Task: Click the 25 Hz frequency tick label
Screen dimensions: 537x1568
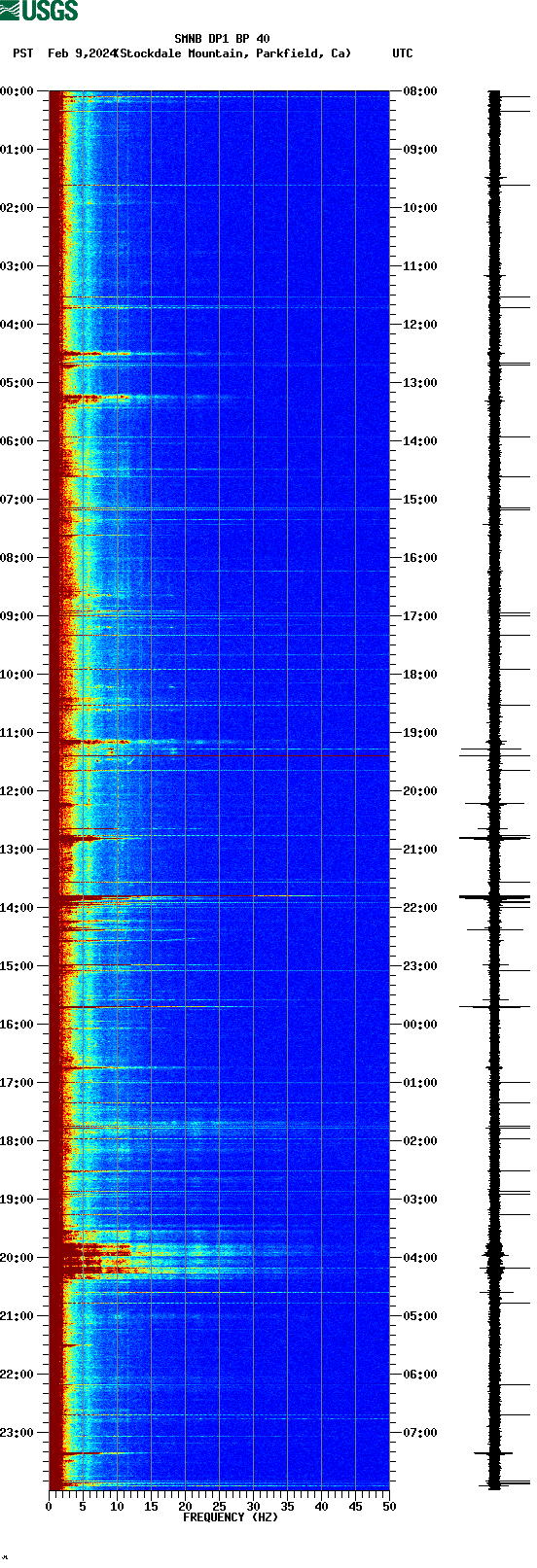Action: click(219, 1507)
